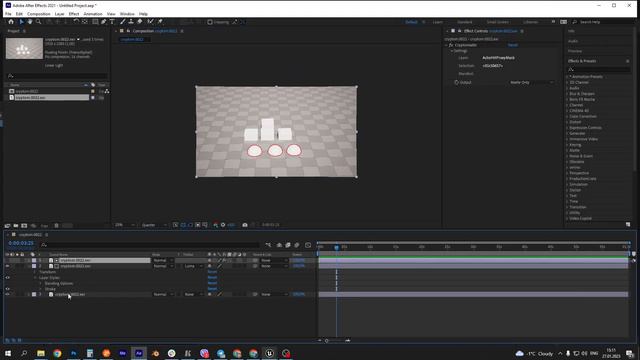
Task: Delete selected project item with trash icon
Action: click(x=56, y=225)
